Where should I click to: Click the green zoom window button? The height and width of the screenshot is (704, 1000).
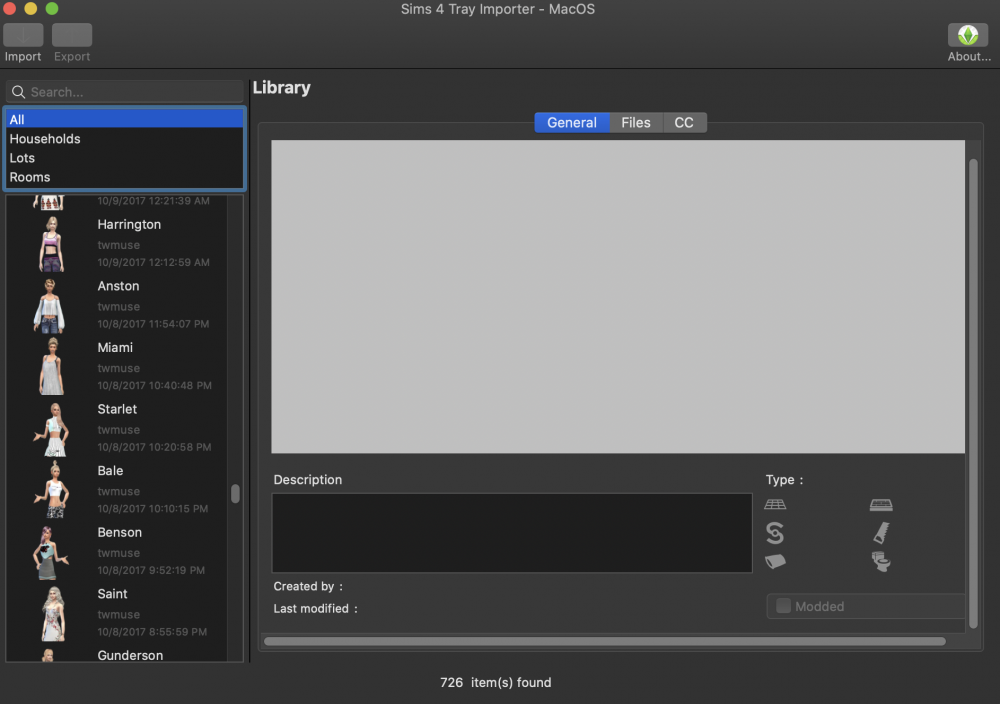pos(52,9)
